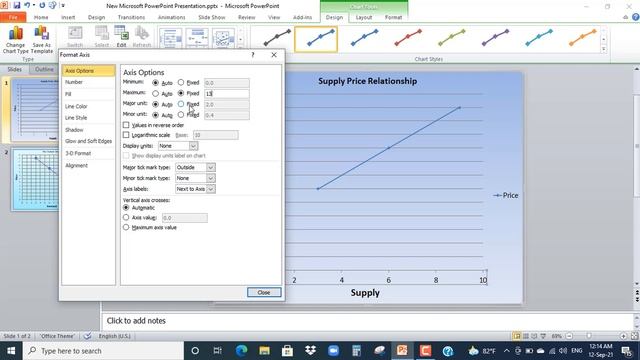Open Zoom from taskbar
Screen dimensions: 640x360
point(333,351)
